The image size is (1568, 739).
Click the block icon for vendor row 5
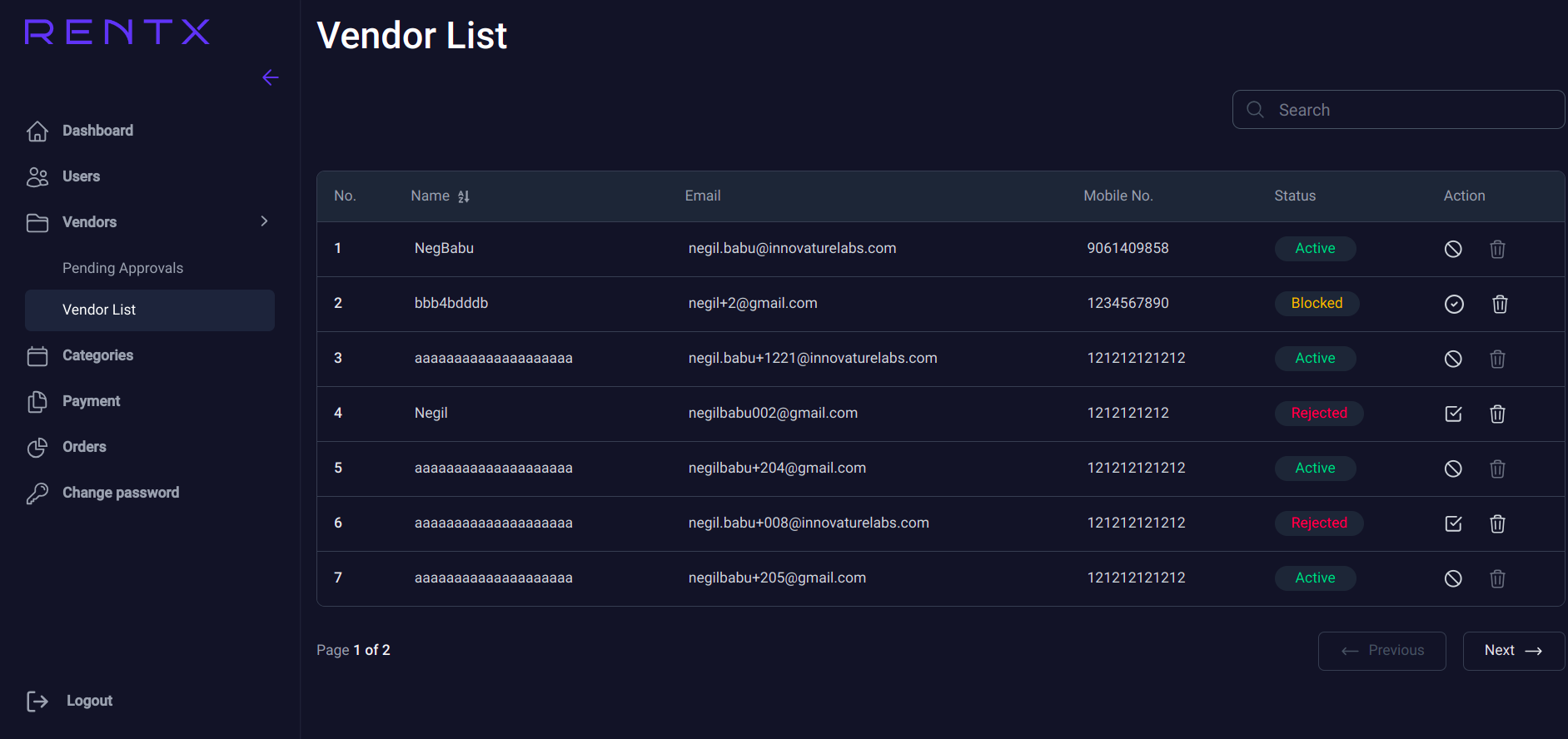[x=1452, y=469]
